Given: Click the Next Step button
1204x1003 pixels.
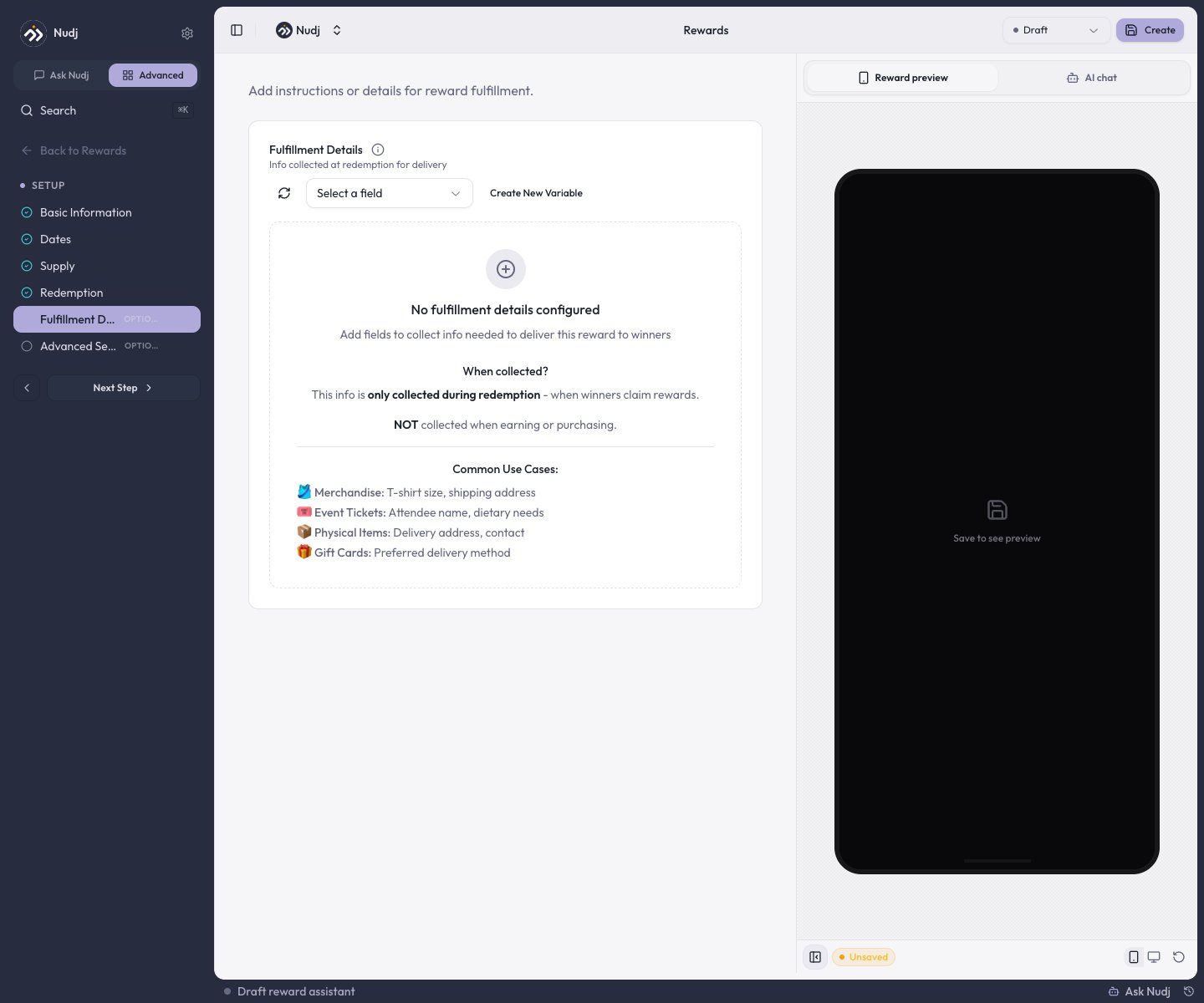Looking at the screenshot, I should [x=124, y=388].
